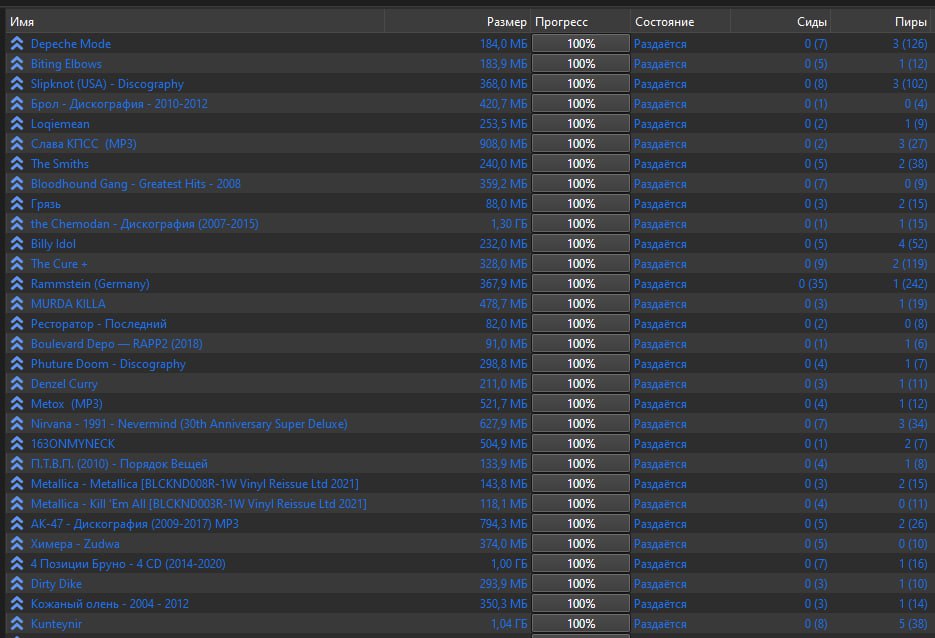This screenshot has width=935, height=638.
Task: Select the torrent Брол - Дискография - 2010-2012
Action: pos(119,104)
